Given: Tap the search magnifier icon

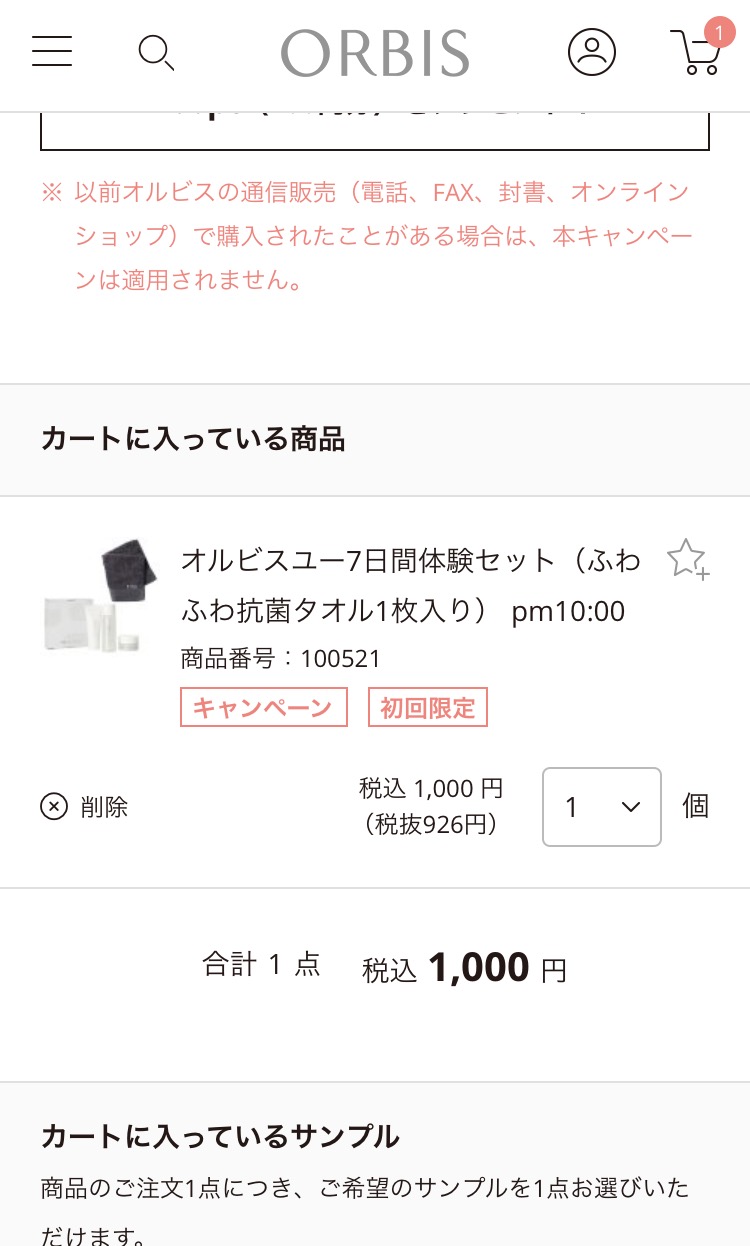Looking at the screenshot, I should pyautogui.click(x=156, y=52).
